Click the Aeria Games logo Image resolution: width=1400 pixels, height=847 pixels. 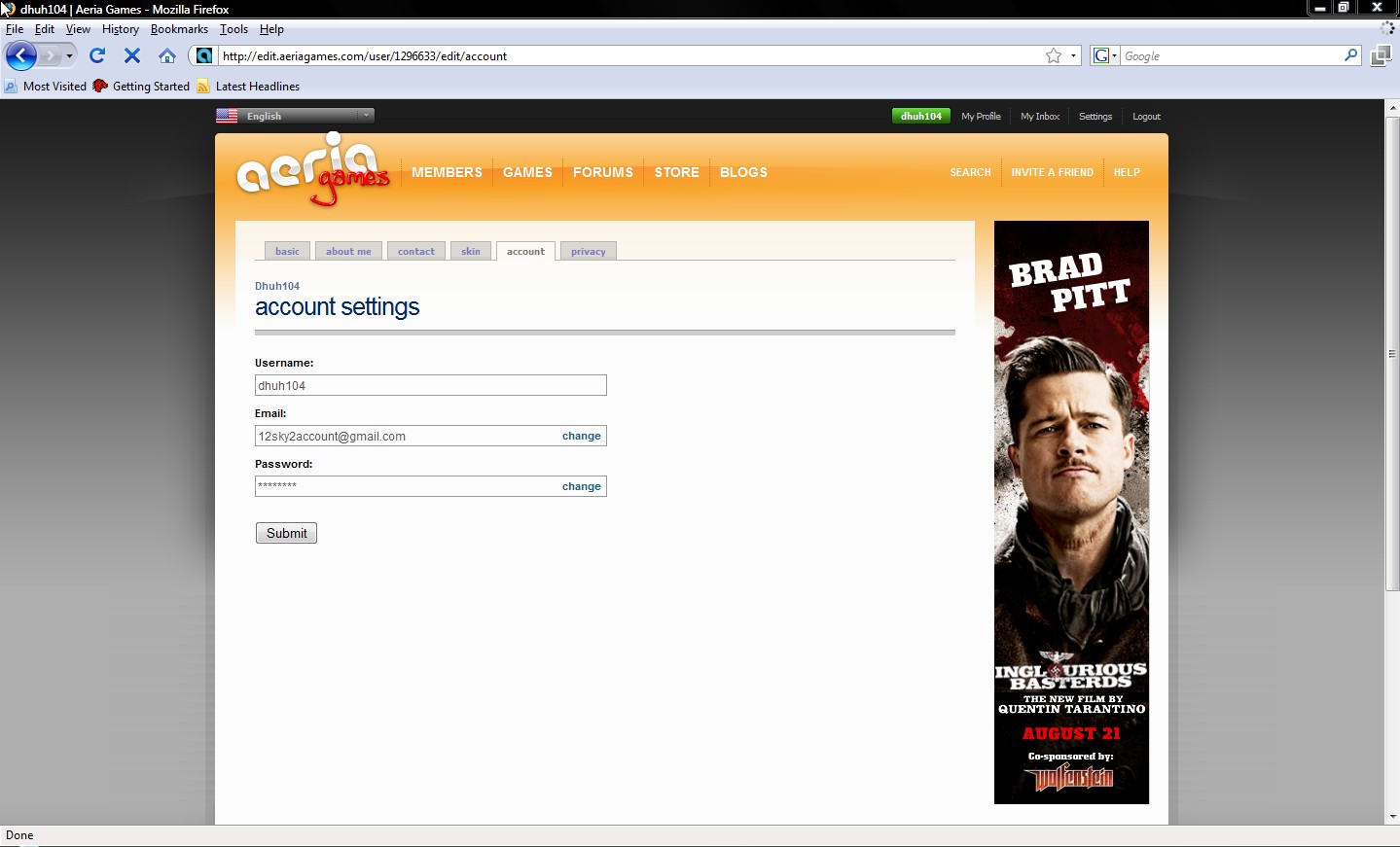point(311,169)
